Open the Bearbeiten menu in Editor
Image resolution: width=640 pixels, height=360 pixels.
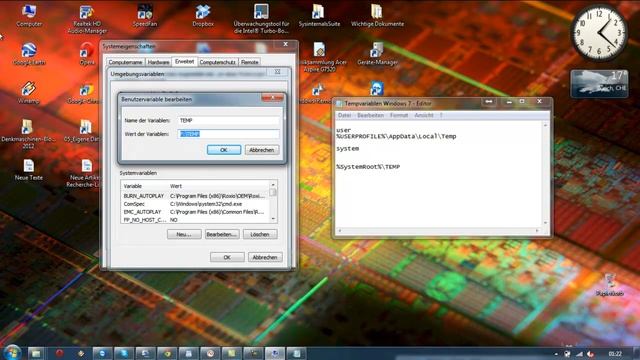(x=370, y=116)
